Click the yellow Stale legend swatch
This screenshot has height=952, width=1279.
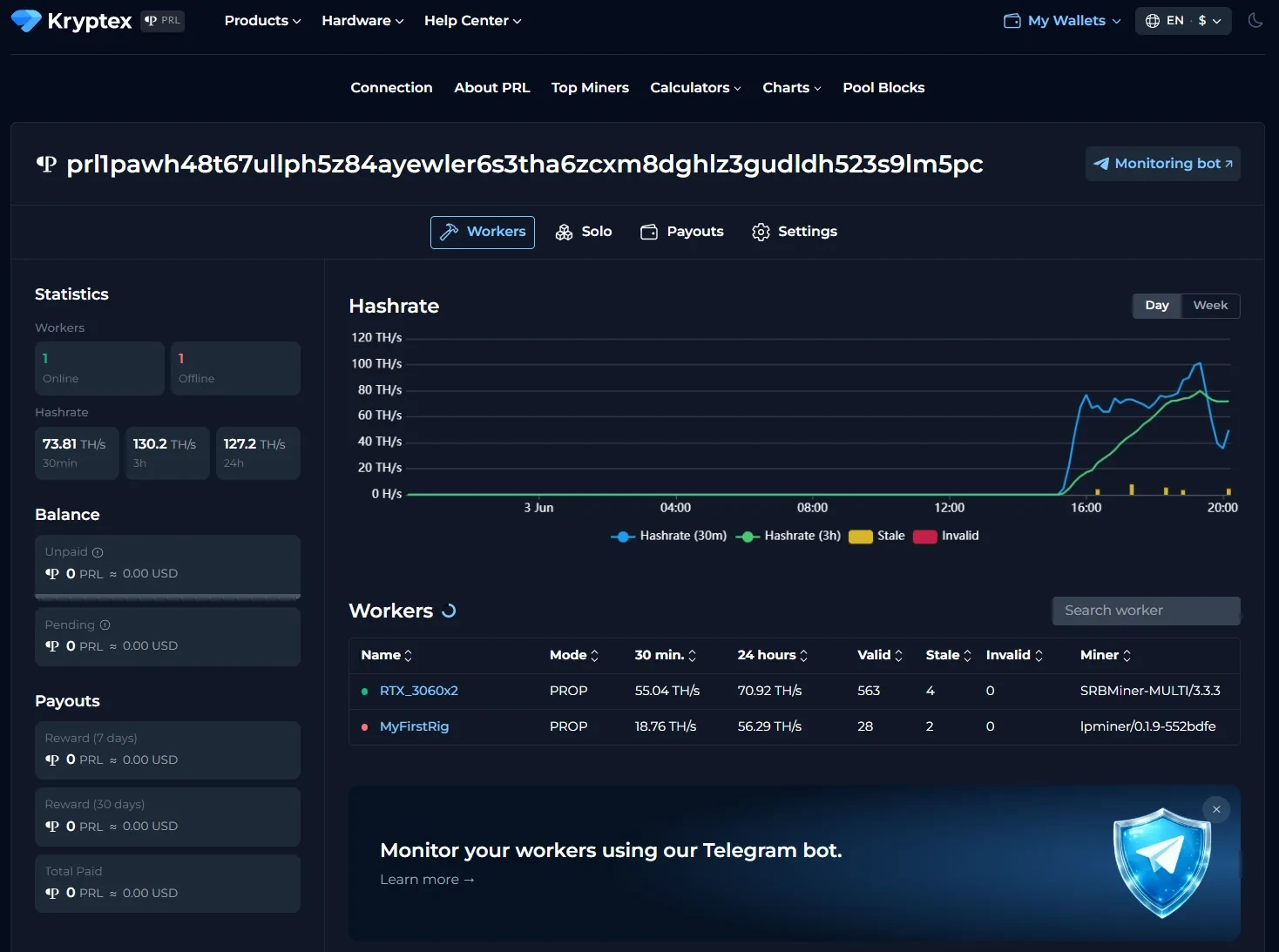[x=861, y=537]
